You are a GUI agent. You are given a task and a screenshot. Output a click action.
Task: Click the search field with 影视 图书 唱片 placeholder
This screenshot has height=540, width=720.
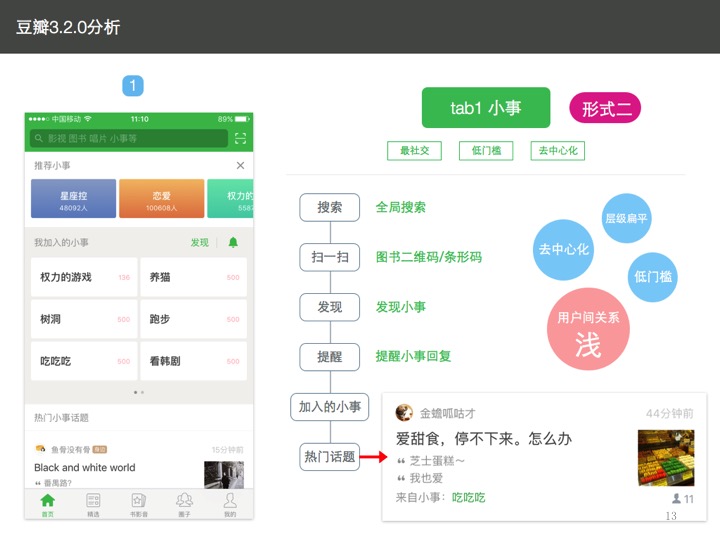coord(129,138)
